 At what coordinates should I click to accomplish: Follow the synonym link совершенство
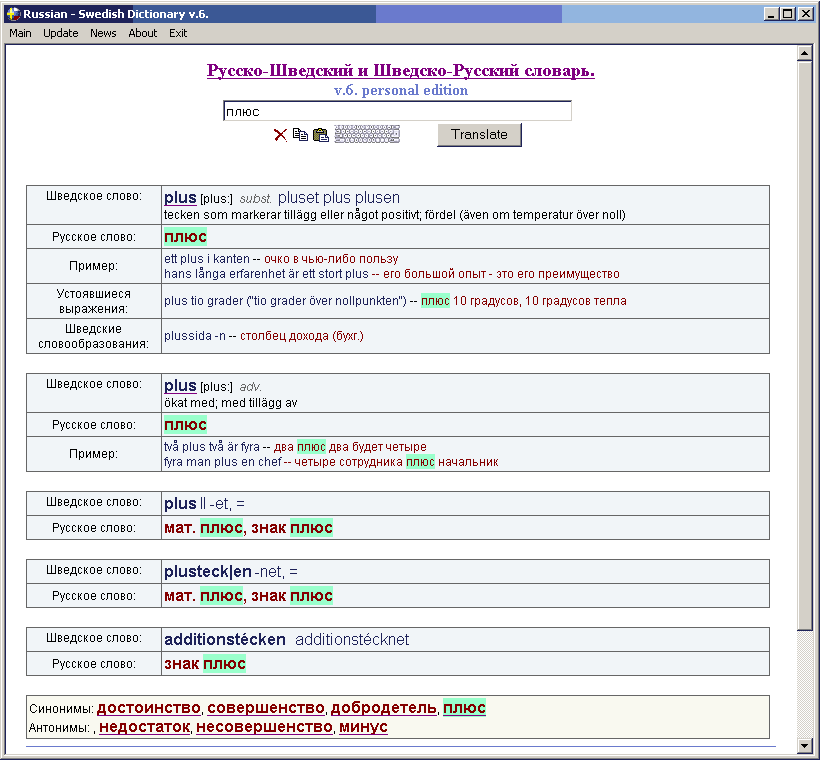tap(266, 708)
